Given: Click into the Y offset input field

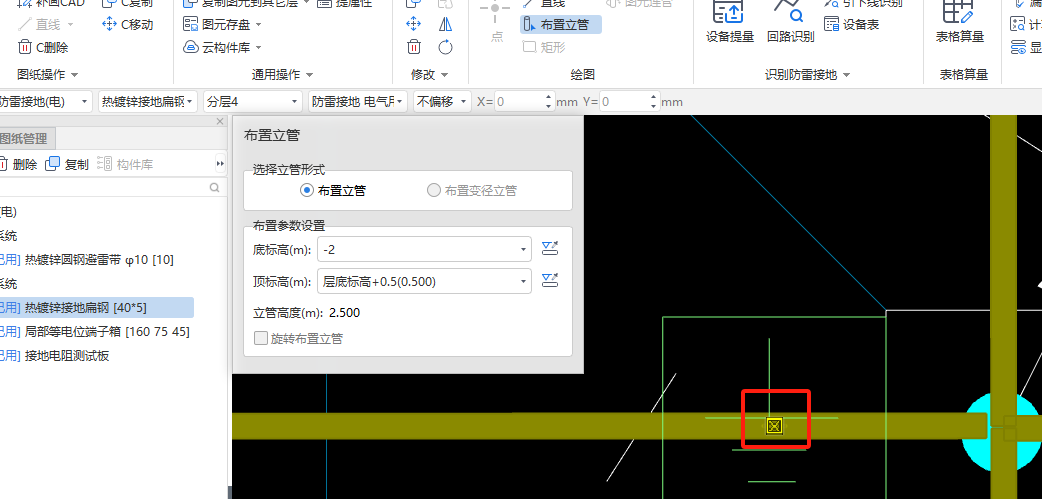Looking at the screenshot, I should pyautogui.click(x=624, y=102).
